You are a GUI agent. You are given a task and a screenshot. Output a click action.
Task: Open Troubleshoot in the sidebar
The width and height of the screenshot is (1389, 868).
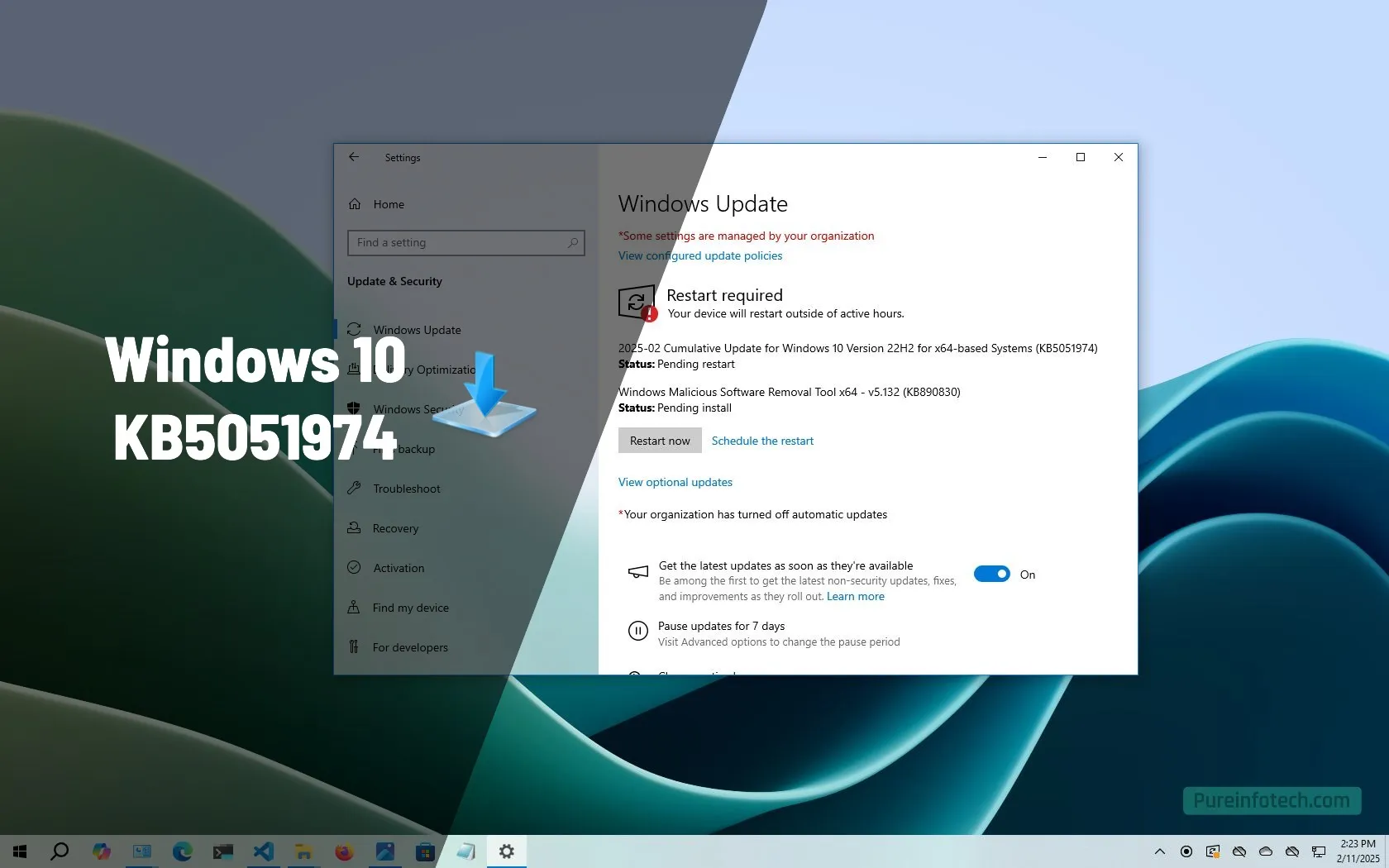(406, 489)
